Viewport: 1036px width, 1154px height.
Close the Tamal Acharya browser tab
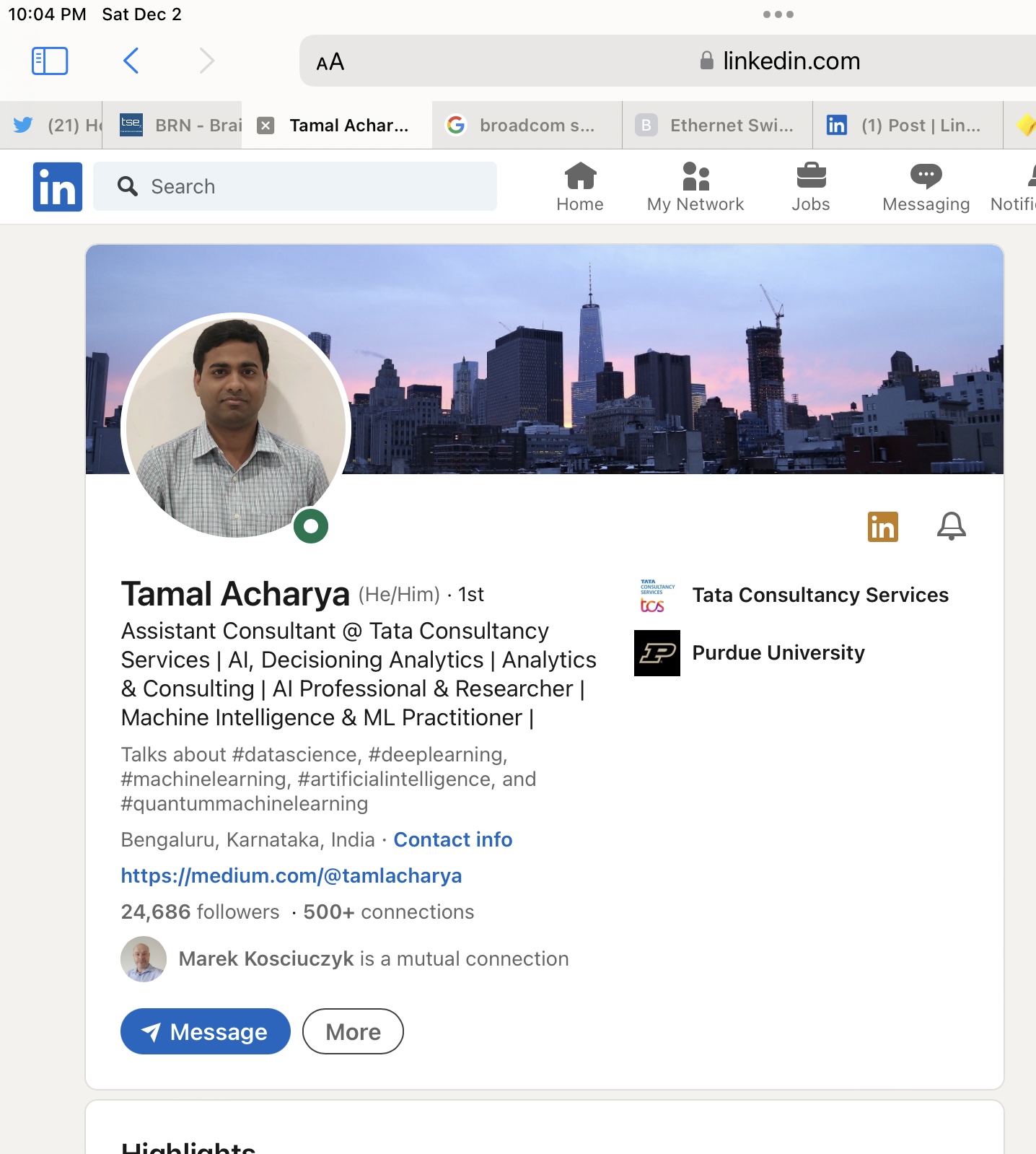(x=266, y=126)
